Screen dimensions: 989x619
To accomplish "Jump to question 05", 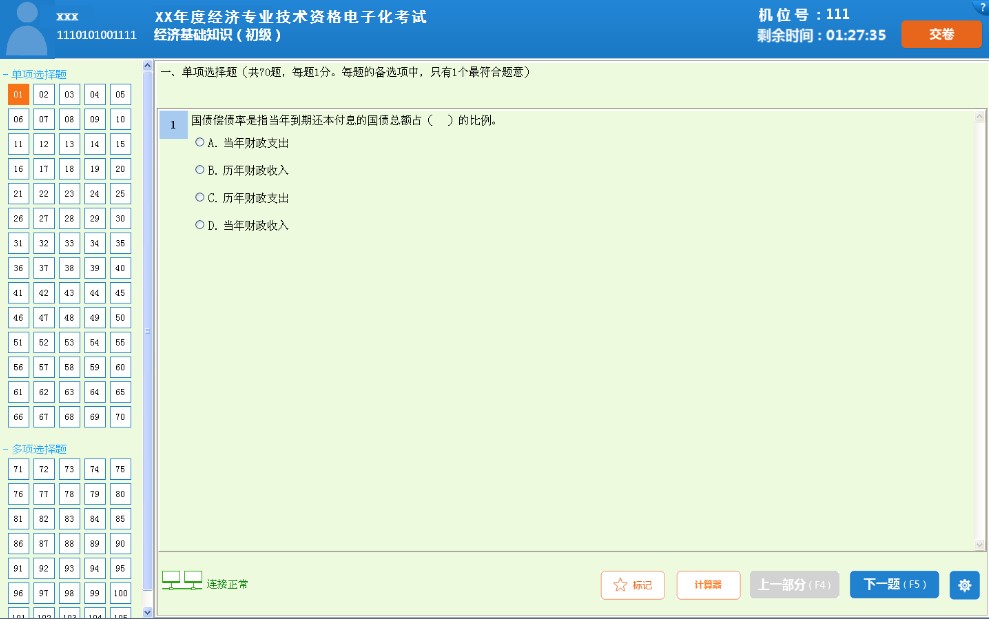I will pyautogui.click(x=120, y=95).
